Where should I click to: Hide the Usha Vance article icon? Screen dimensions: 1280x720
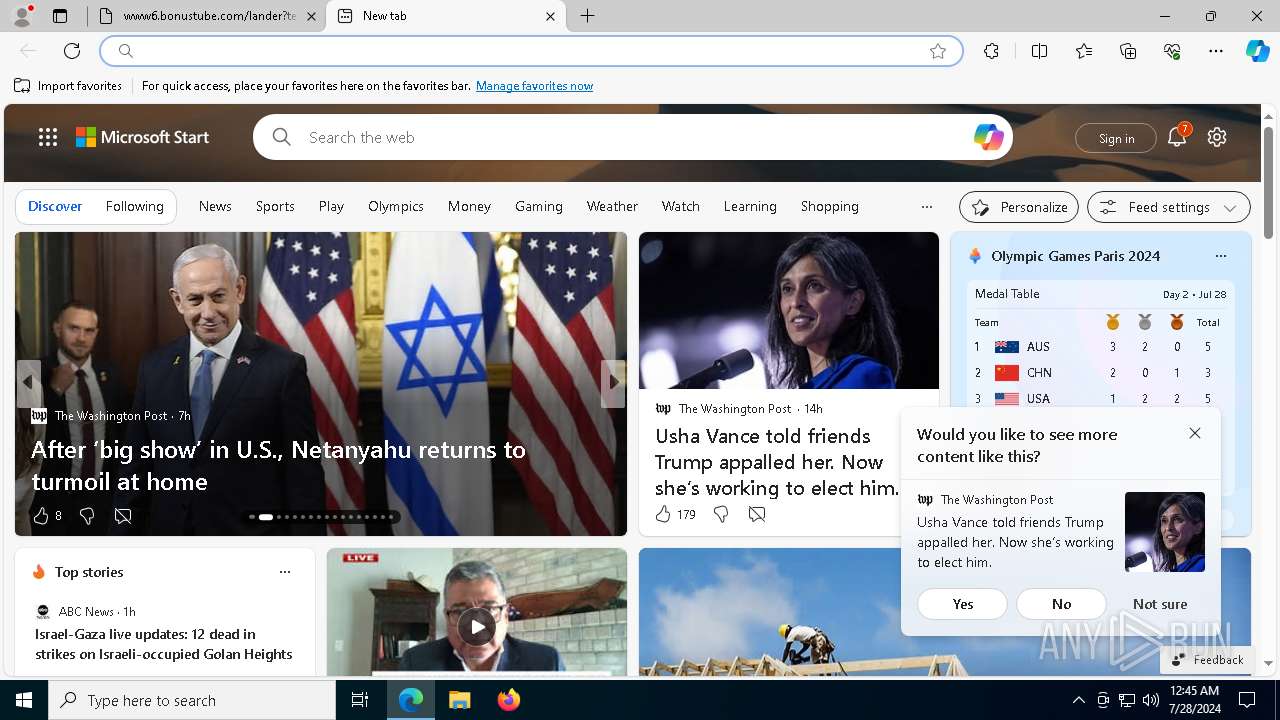point(757,514)
